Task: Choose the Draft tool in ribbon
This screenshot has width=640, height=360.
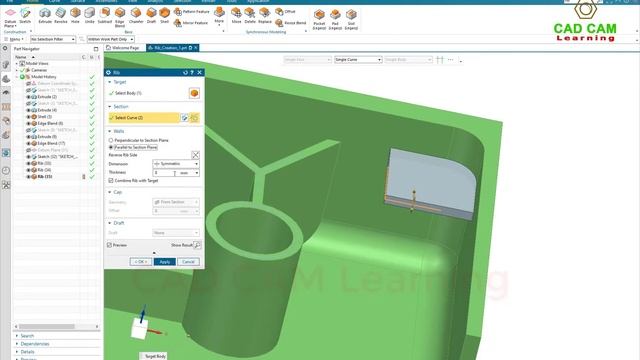Action: tap(151, 16)
